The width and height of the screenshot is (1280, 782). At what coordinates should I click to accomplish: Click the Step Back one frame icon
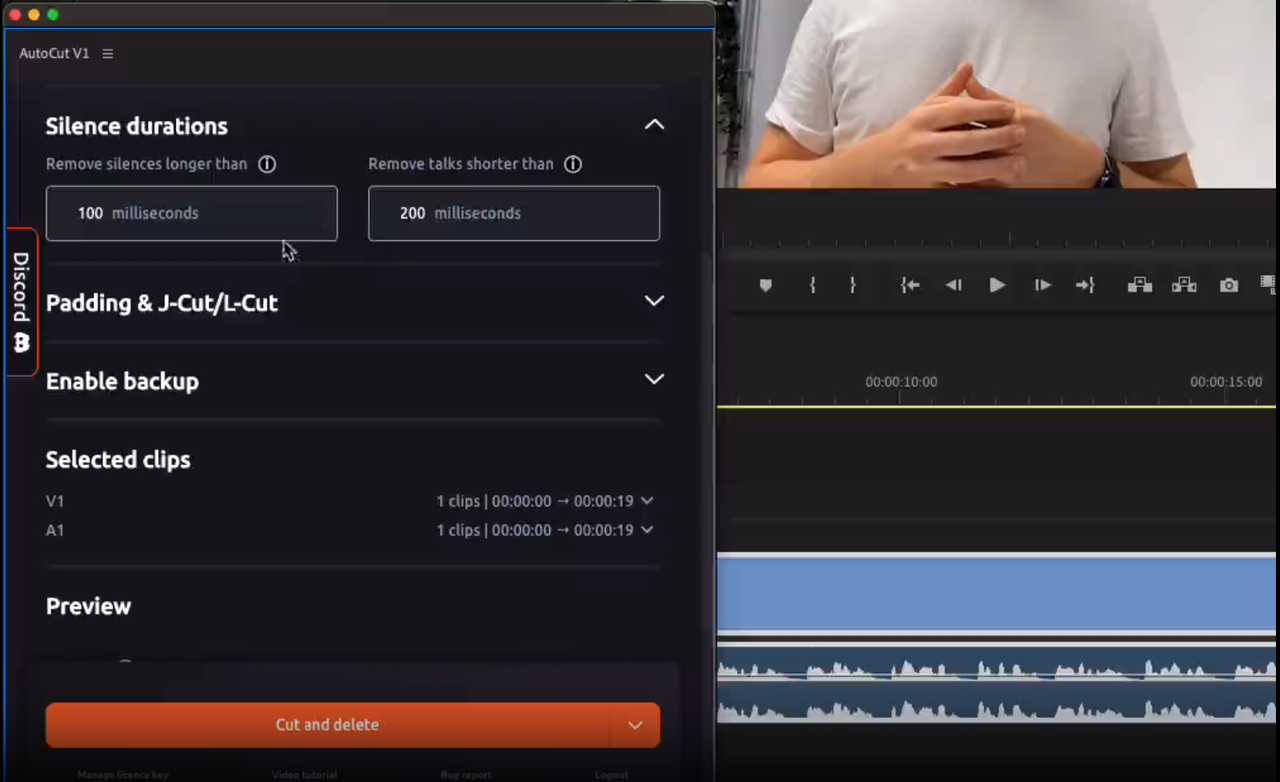click(953, 286)
